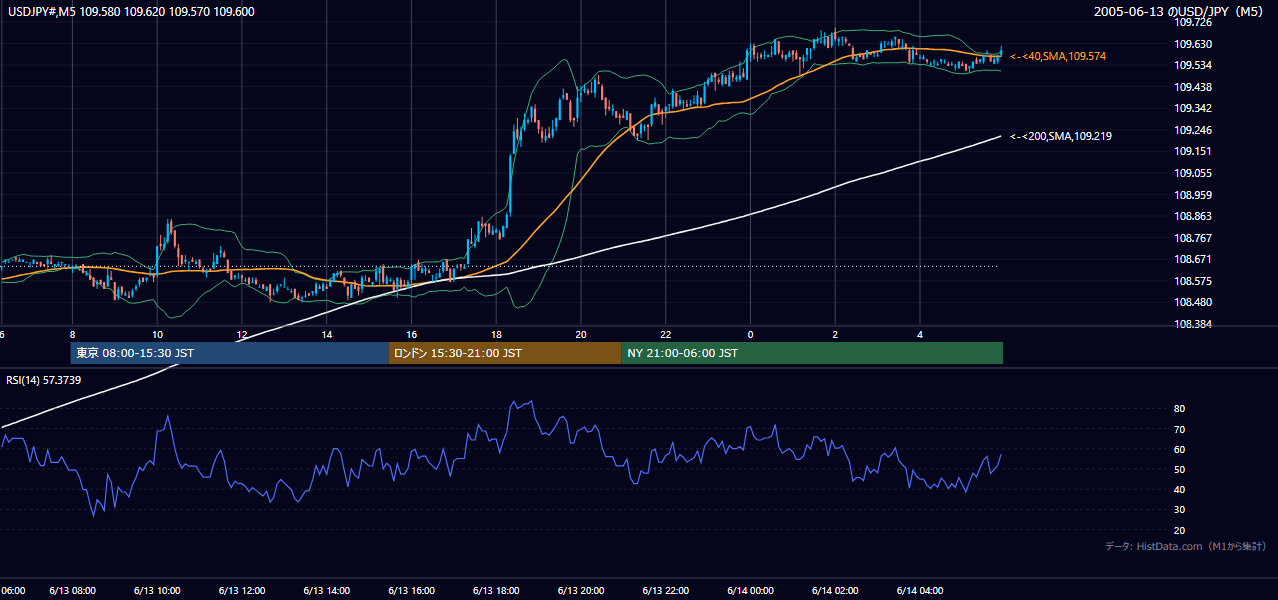
Task: Click price axis value 108.863
Action: pyautogui.click(x=1193, y=216)
